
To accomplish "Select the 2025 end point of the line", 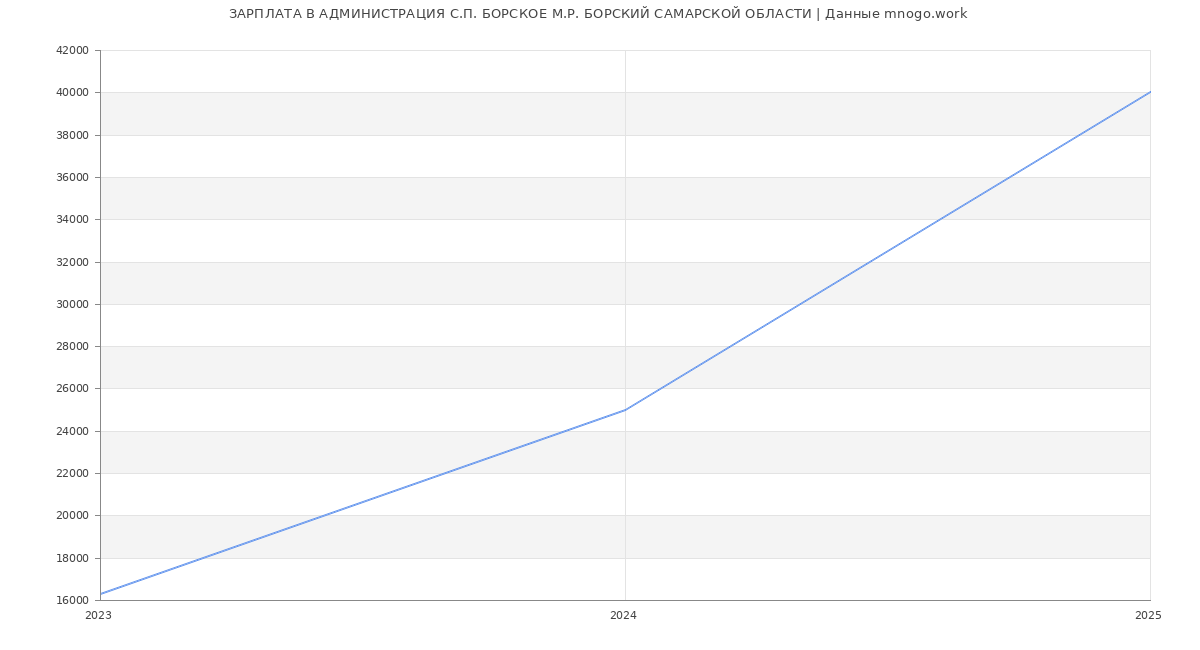I will coord(1150,92).
